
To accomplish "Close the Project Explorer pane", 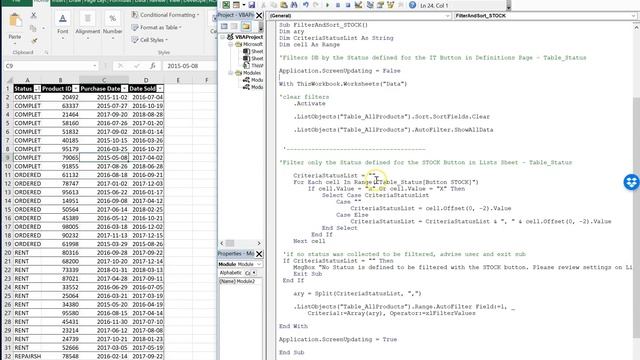I will coord(259,16).
